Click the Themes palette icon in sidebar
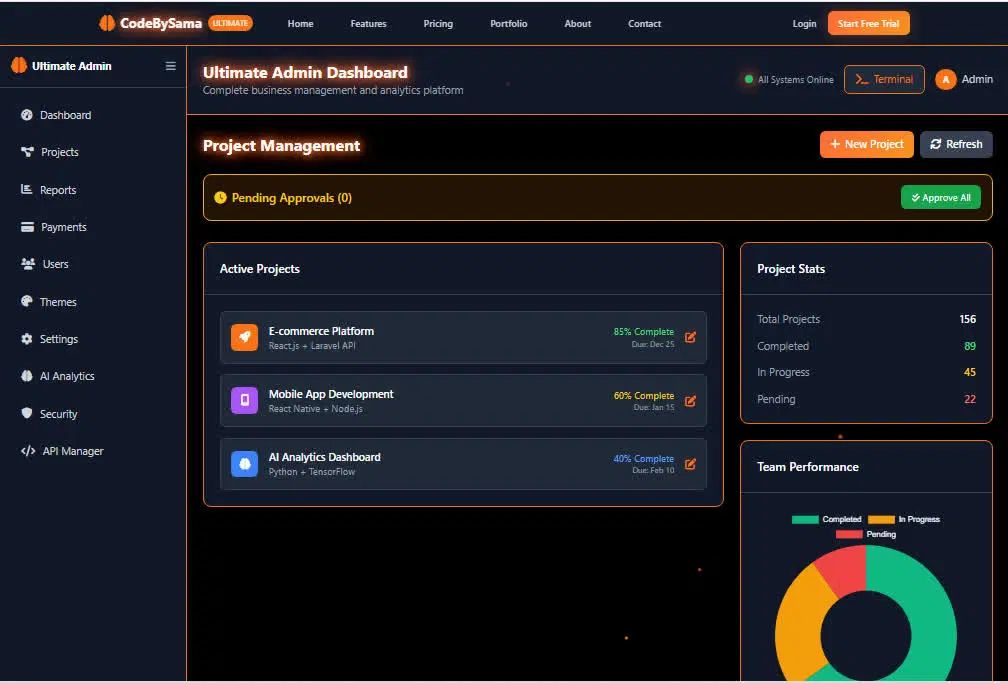Image resolution: width=1008 pixels, height=683 pixels. coord(26,301)
